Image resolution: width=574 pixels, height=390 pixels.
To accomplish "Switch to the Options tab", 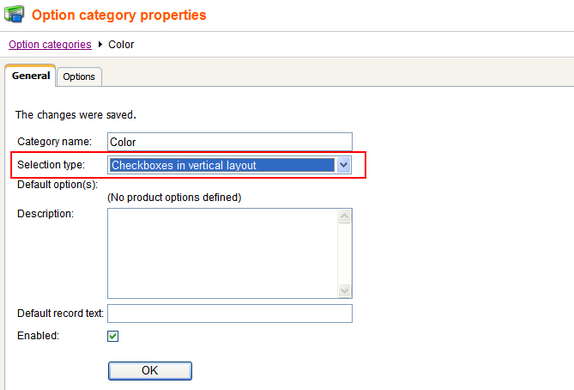I will [79, 77].
